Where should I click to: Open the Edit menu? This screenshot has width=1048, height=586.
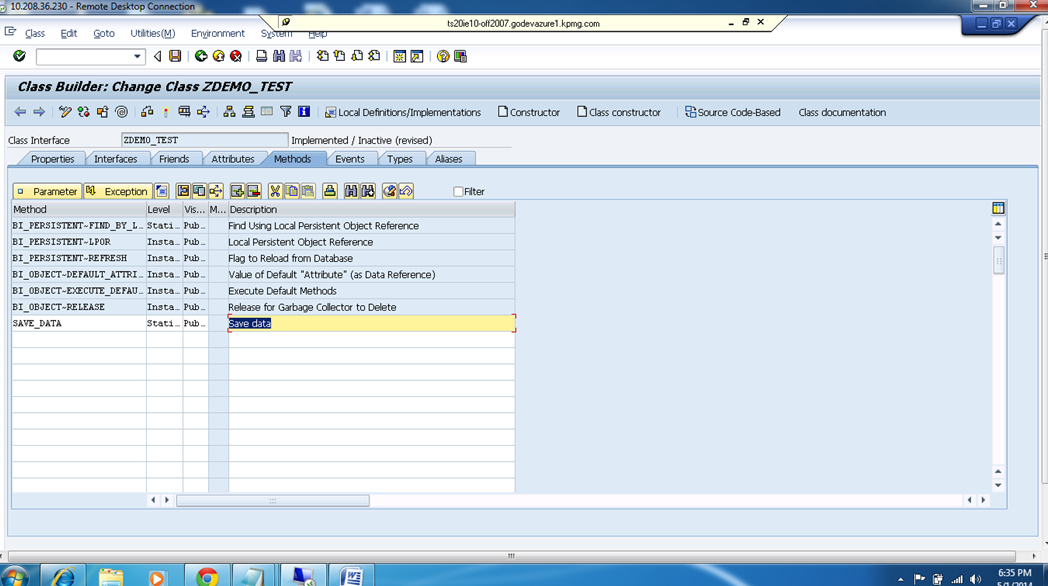(x=69, y=33)
